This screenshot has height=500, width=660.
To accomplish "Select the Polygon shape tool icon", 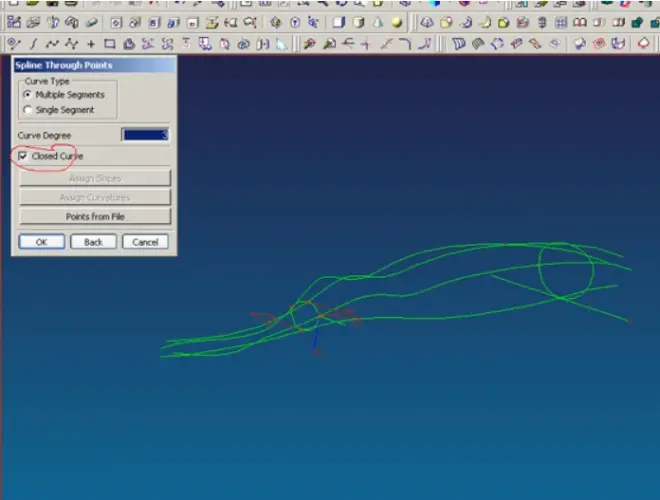I will 129,43.
